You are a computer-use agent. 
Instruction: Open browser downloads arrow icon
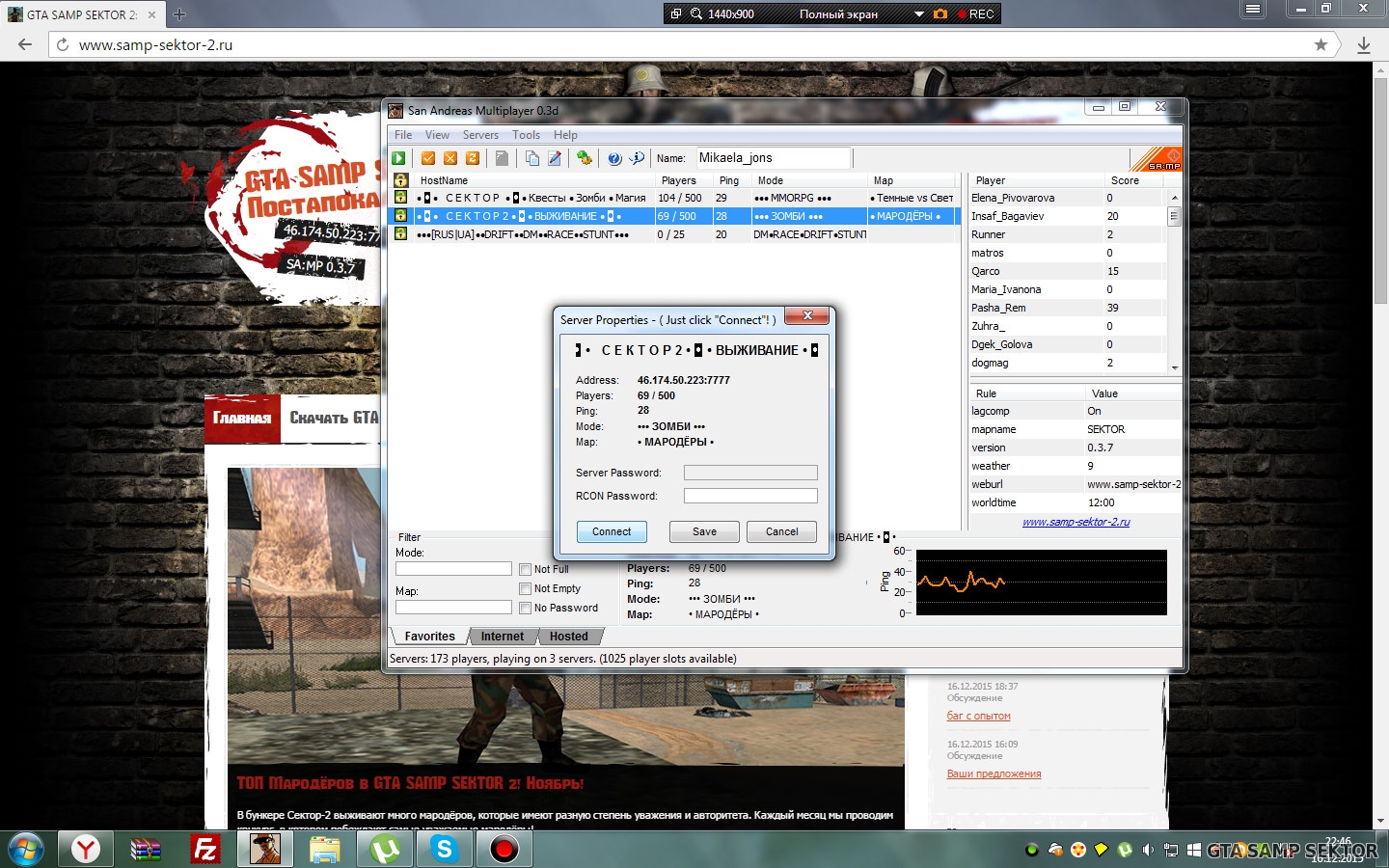point(1364,44)
